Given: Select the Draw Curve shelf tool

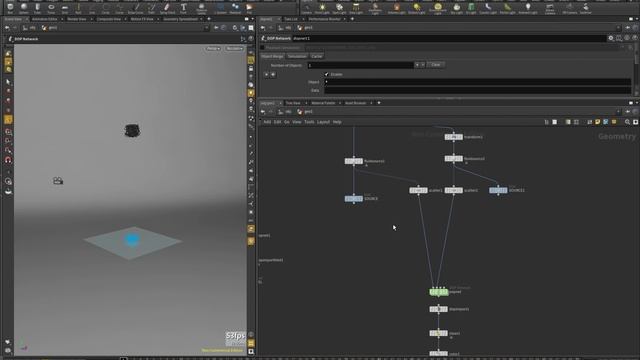Looking at the screenshot, I should click(x=136, y=8).
